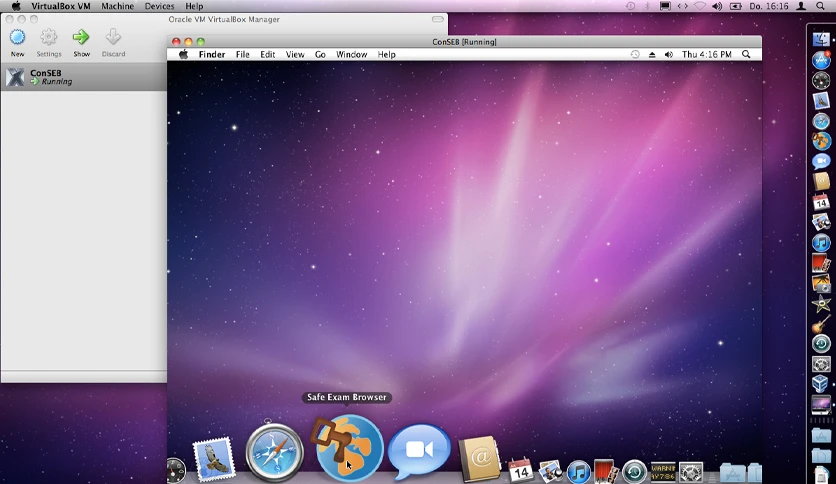This screenshot has width=836, height=484.
Task: Click host clock Do. 16:16
Action: coord(769,6)
